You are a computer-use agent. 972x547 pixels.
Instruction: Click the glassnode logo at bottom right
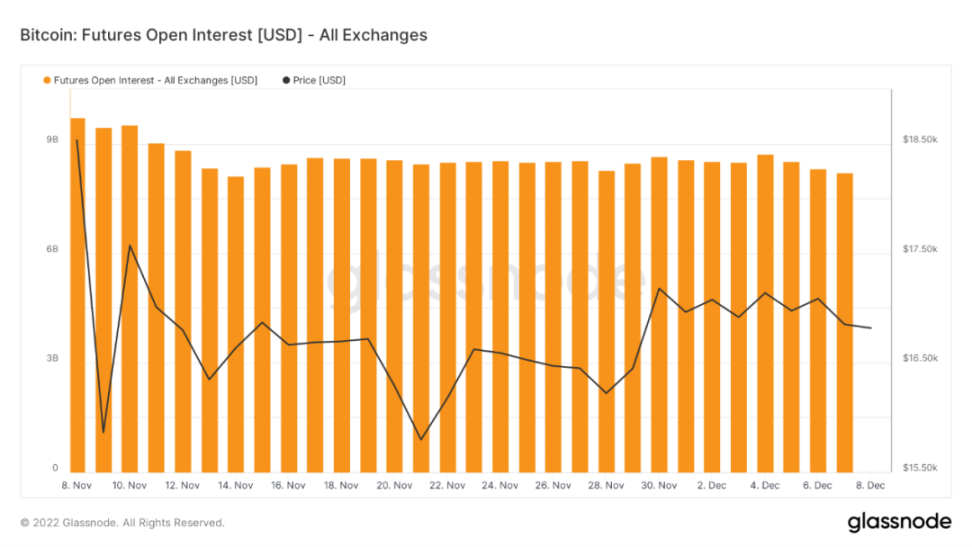click(898, 522)
